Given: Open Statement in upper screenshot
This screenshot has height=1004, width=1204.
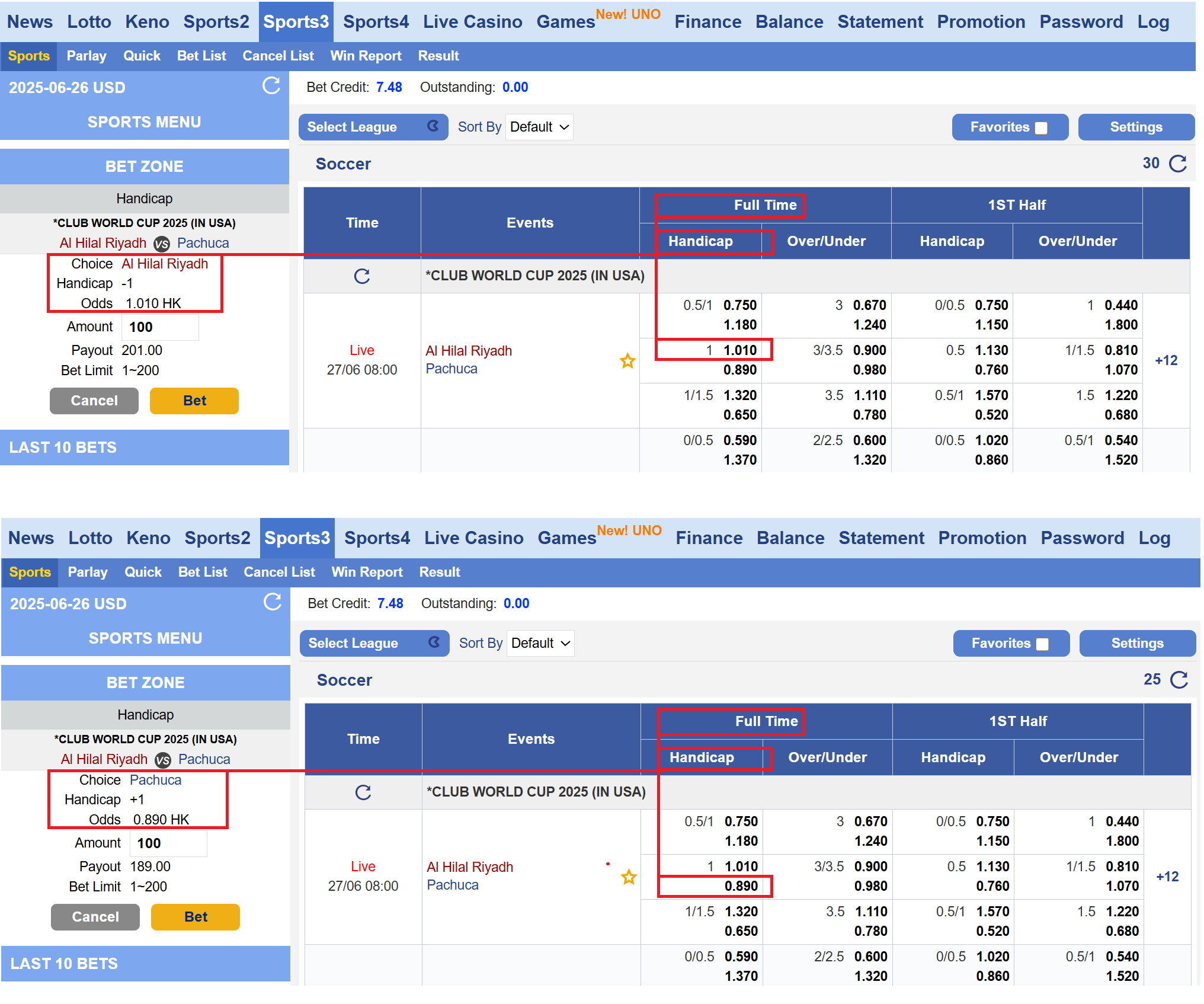Looking at the screenshot, I should pos(880,22).
